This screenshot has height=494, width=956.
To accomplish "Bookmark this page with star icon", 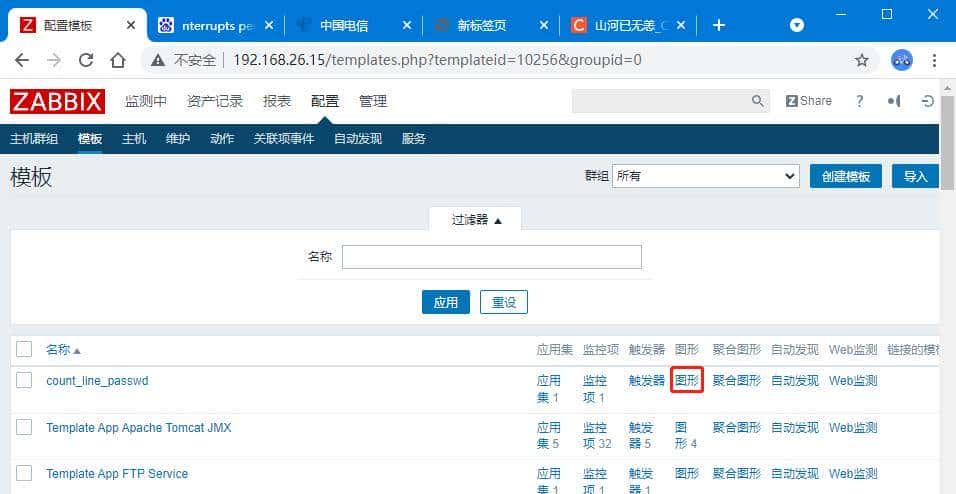I will [861, 60].
